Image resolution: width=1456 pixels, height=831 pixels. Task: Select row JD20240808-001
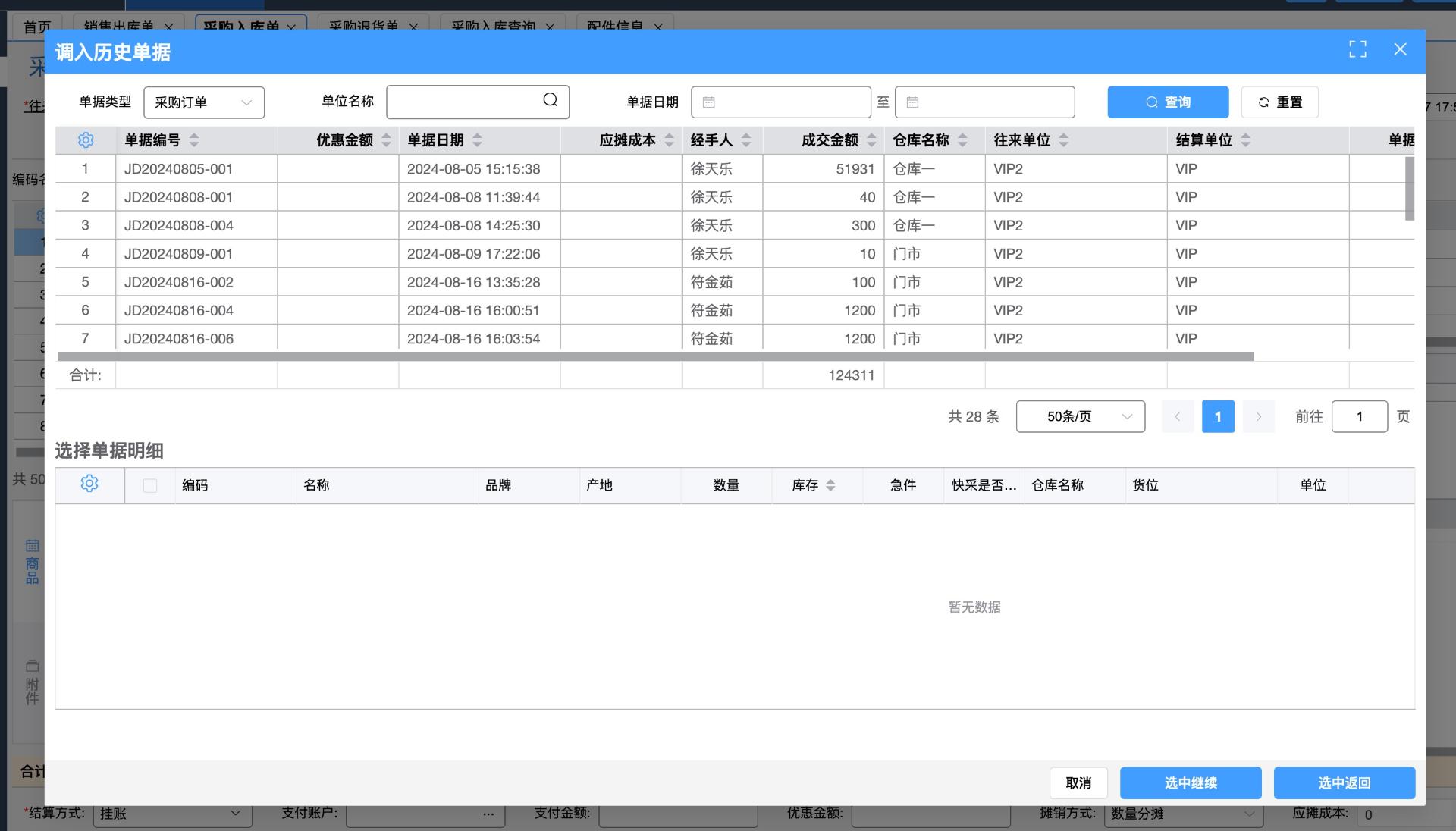click(735, 197)
